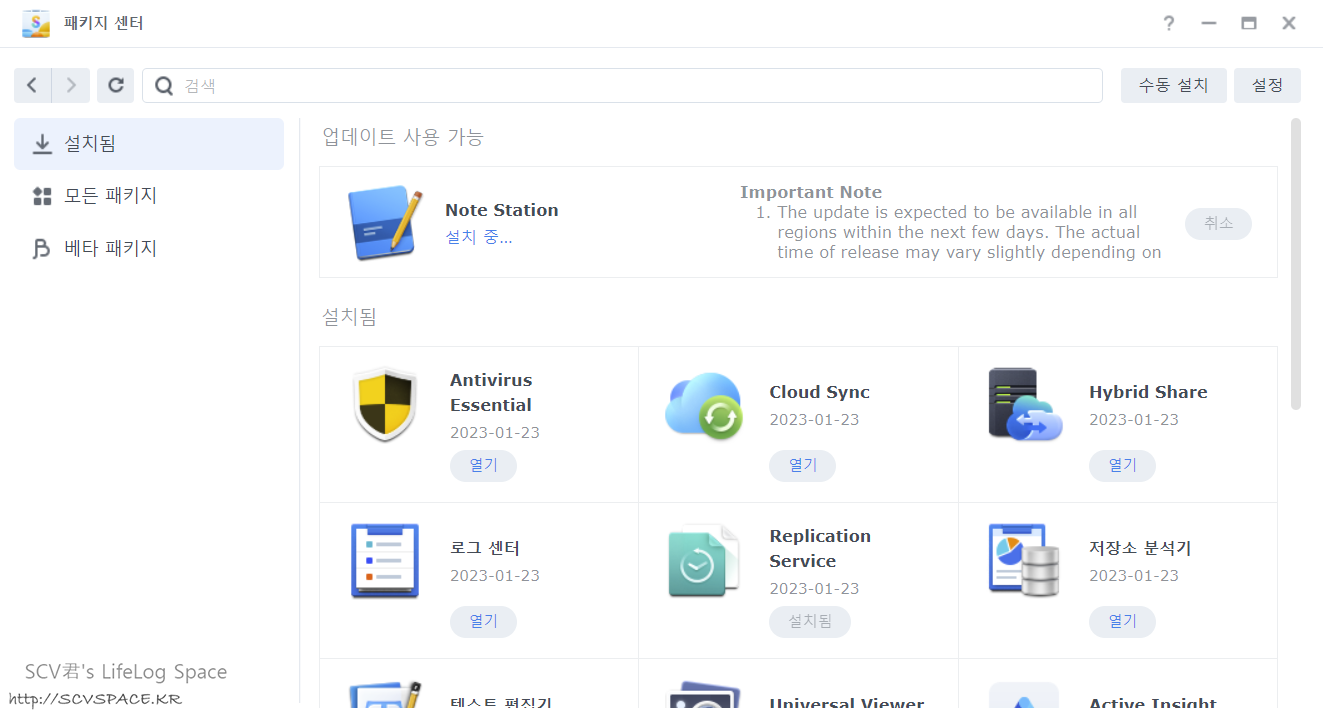This screenshot has width=1323, height=720.
Task: Click the Hybrid Share title text
Action: click(x=1148, y=392)
